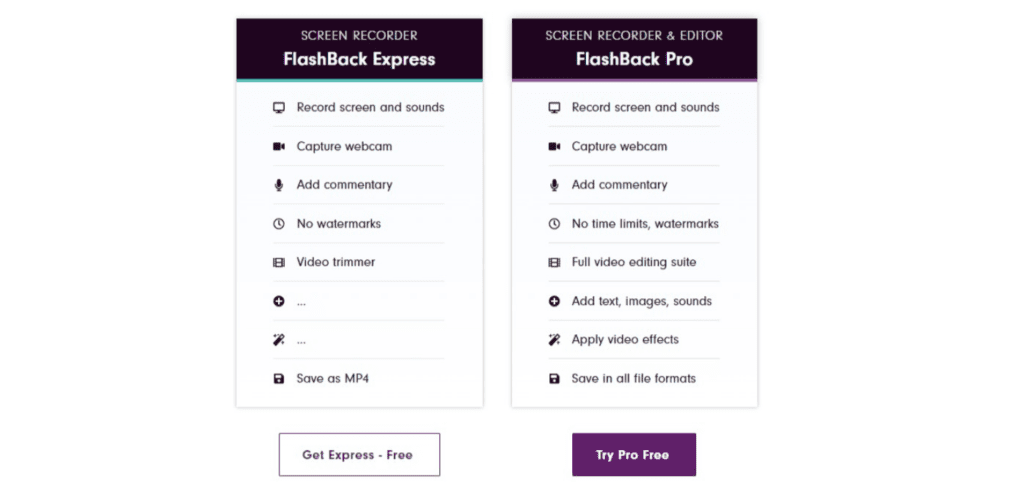Click the monitor icon in FlashBack Express card
The image size is (1024, 483).
[x=279, y=108]
